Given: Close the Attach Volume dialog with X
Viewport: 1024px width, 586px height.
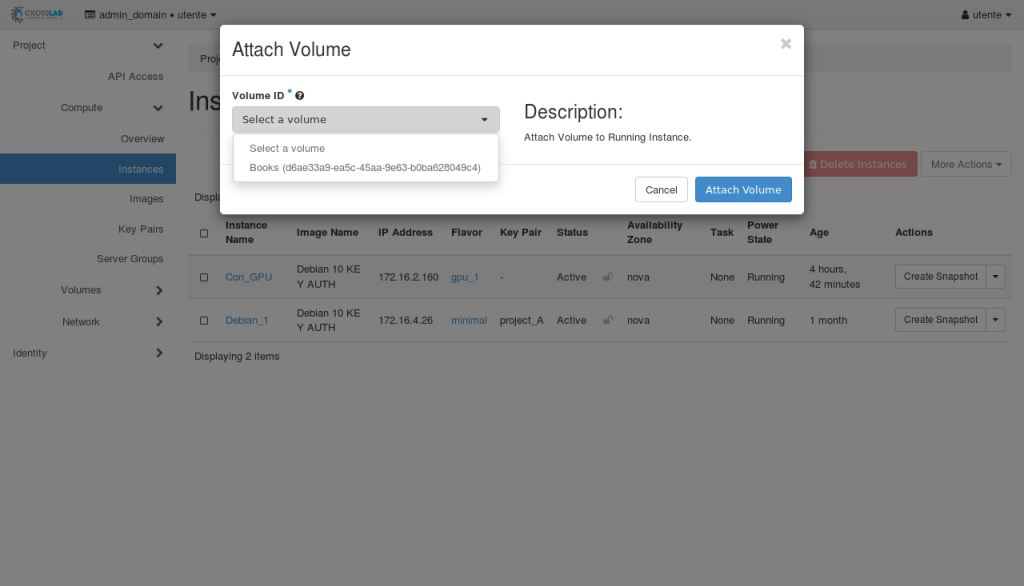Looking at the screenshot, I should 785,44.
